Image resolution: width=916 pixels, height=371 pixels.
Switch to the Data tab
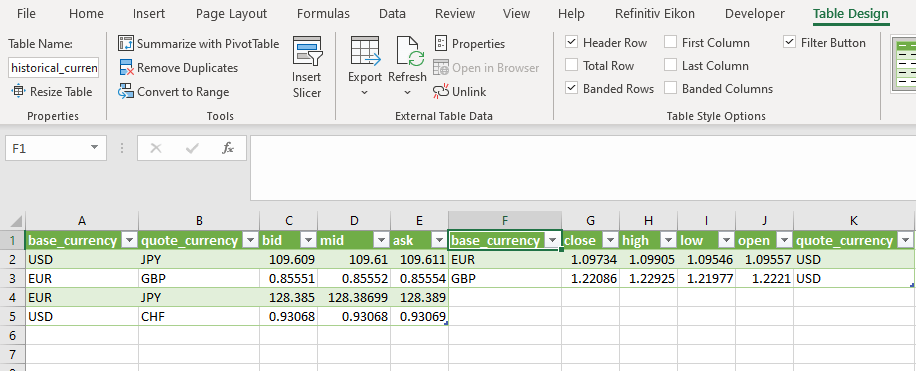click(x=392, y=13)
